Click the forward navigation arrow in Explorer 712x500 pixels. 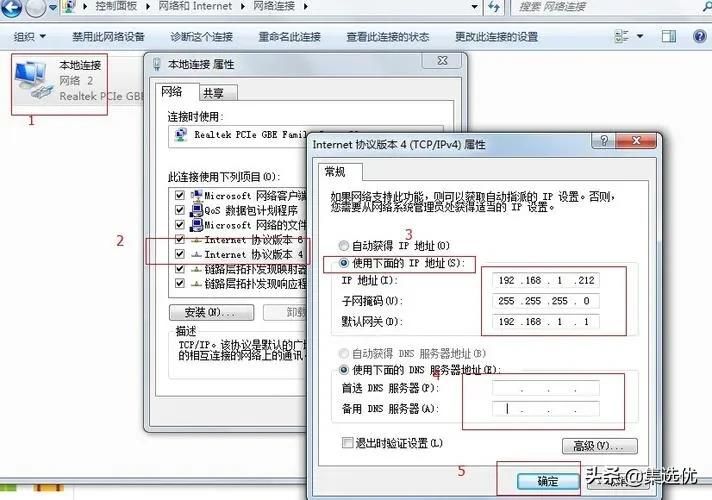click(35, 7)
